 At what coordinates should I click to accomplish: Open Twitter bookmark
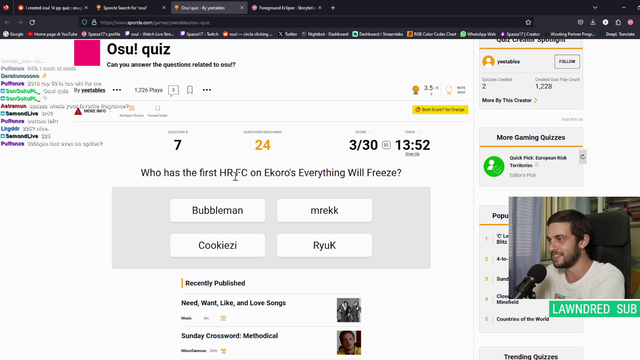pyautogui.click(x=288, y=34)
